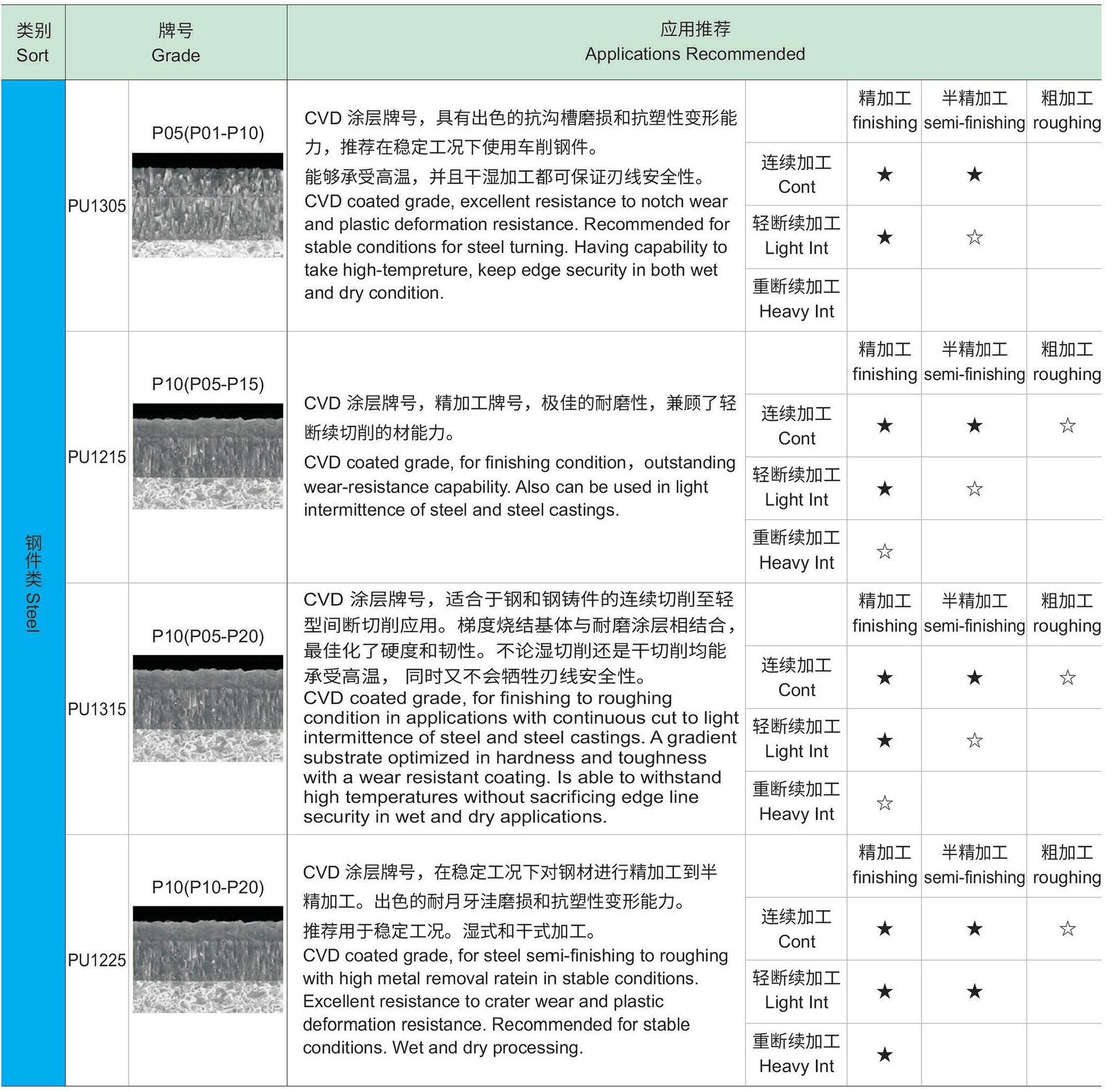Click PU1305 Light Int finishing solid star
Image resolution: width=1106 pixels, height=1092 pixels.
click(x=884, y=237)
